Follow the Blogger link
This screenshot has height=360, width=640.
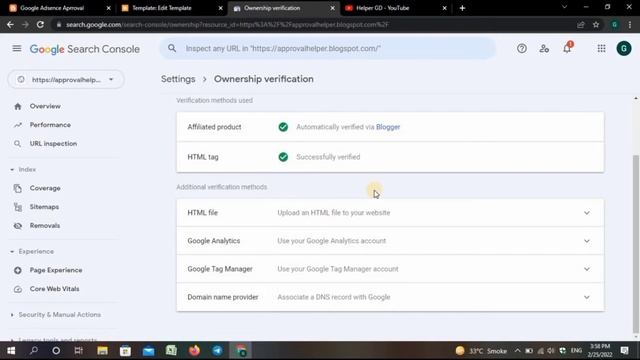[388, 127]
